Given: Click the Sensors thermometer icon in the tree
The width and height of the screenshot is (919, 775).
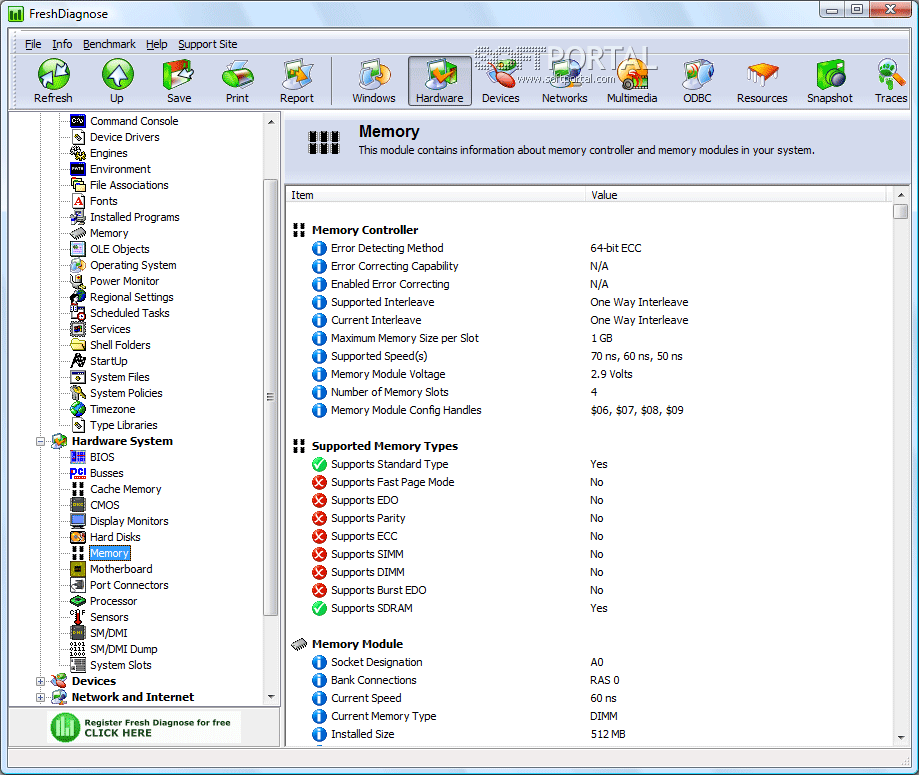Looking at the screenshot, I should (x=78, y=617).
